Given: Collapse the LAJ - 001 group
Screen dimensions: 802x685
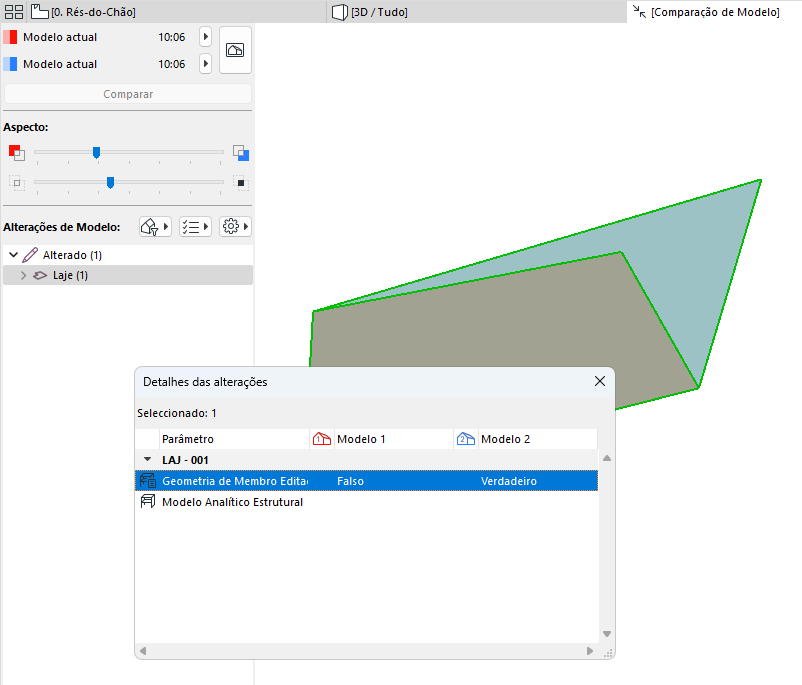Looking at the screenshot, I should tap(147, 459).
